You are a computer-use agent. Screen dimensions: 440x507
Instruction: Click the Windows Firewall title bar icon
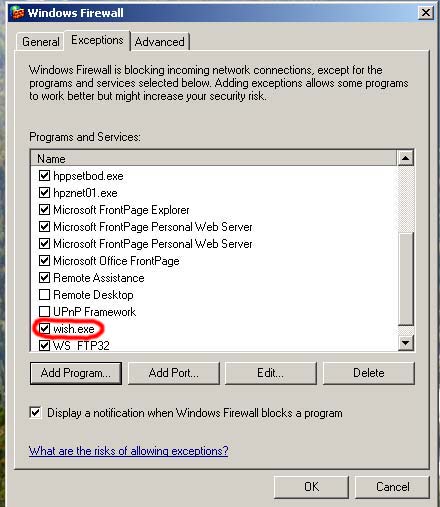[x=18, y=13]
